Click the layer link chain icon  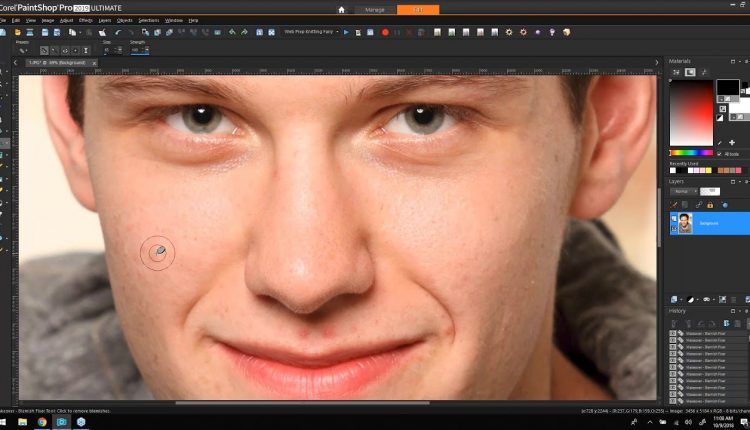[698, 205]
